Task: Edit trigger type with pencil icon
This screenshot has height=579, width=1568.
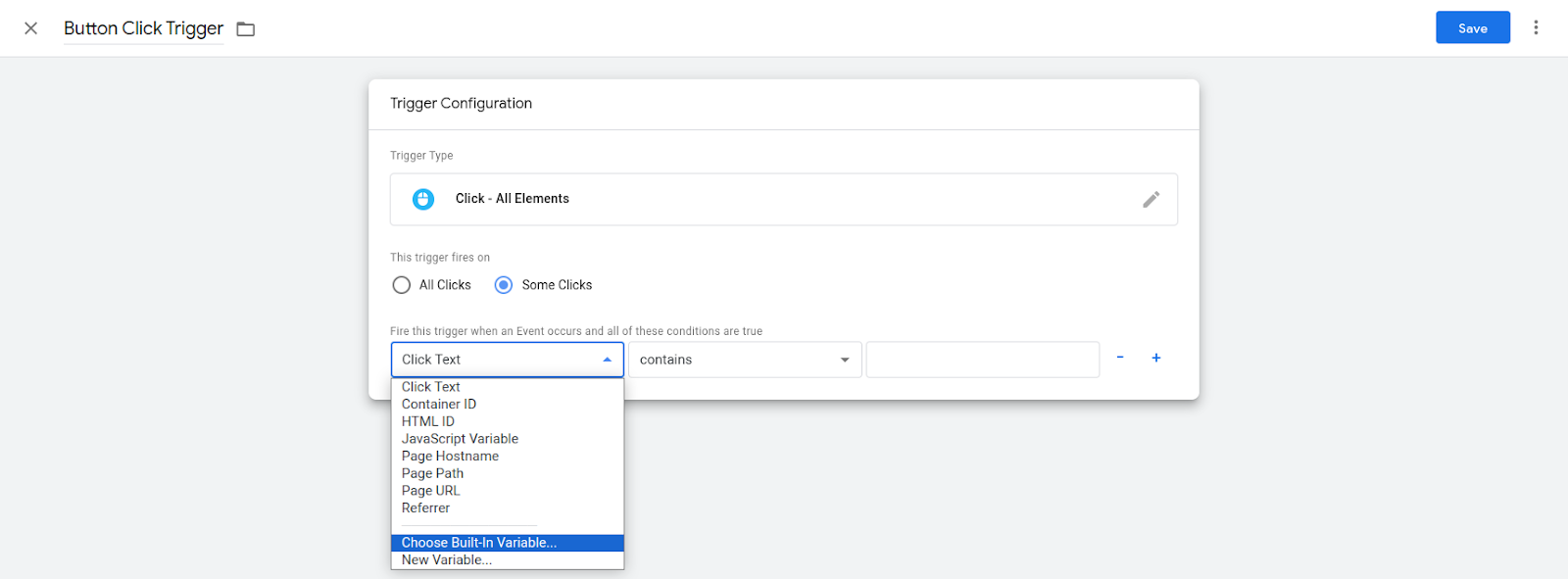Action: tap(1151, 199)
